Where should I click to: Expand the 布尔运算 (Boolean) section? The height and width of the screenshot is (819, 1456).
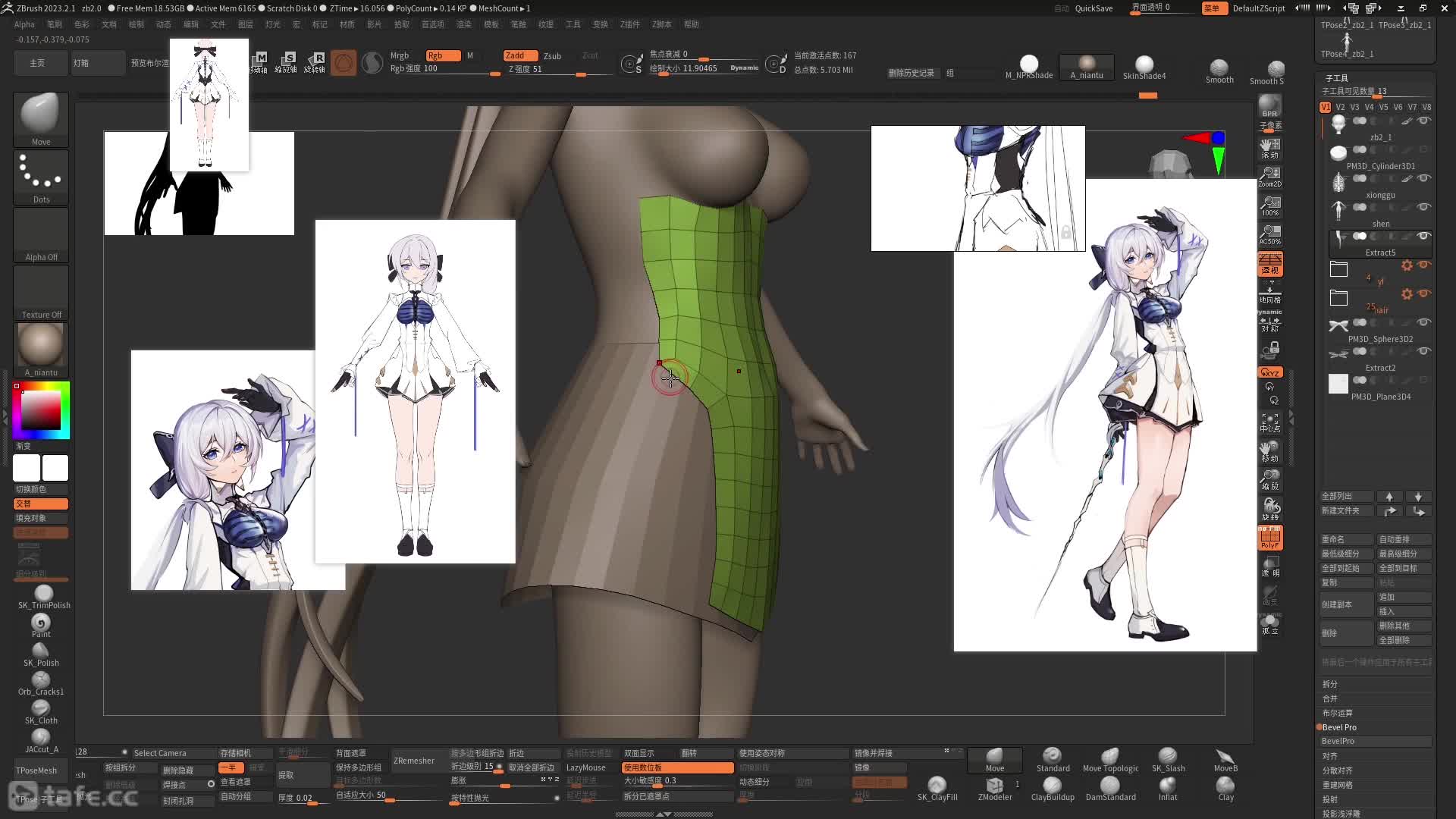coord(1337,713)
